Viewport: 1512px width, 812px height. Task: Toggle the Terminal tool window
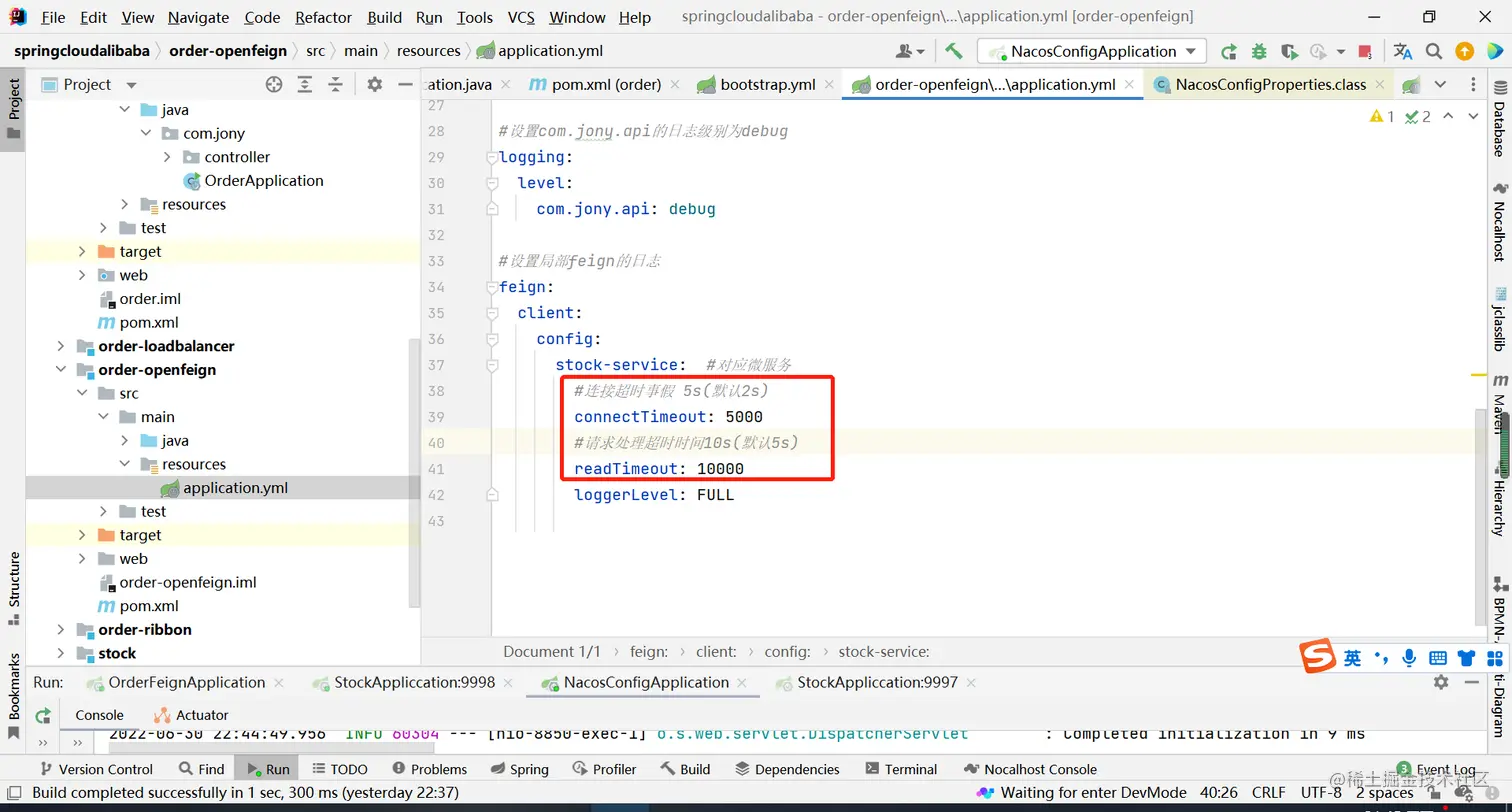coord(900,769)
